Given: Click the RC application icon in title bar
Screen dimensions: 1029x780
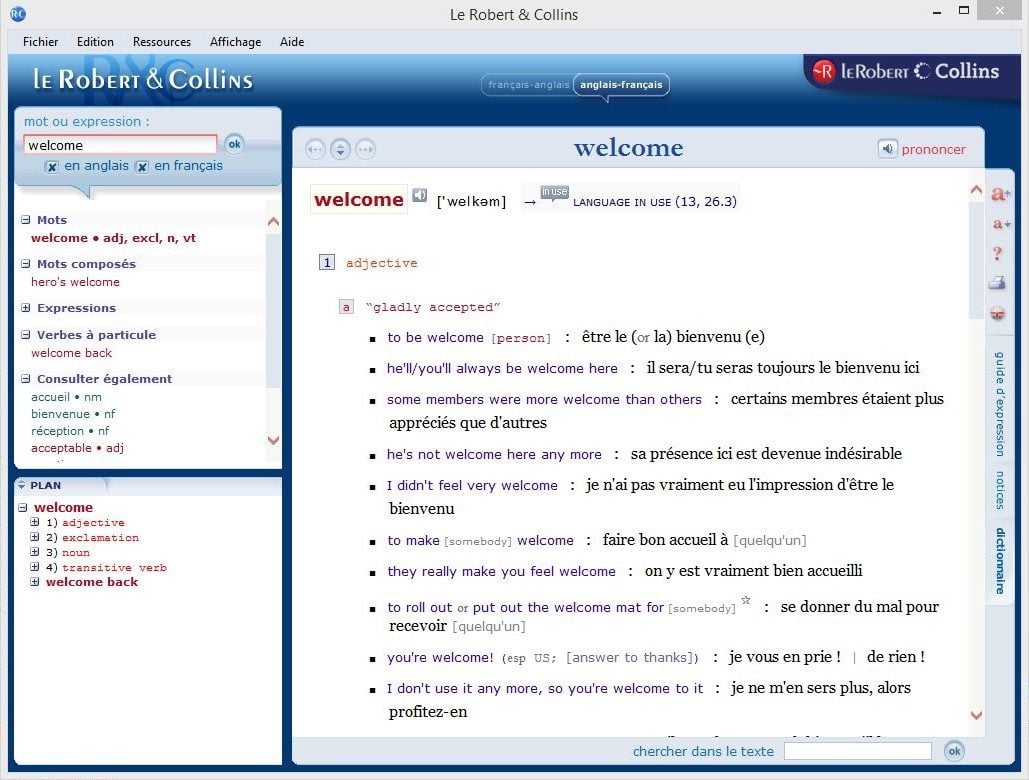Looking at the screenshot, I should [18, 14].
